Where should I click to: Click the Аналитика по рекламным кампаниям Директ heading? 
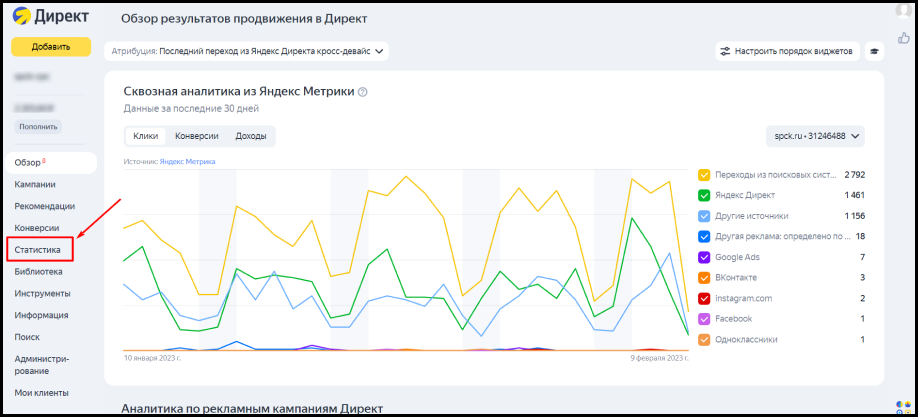pos(252,408)
